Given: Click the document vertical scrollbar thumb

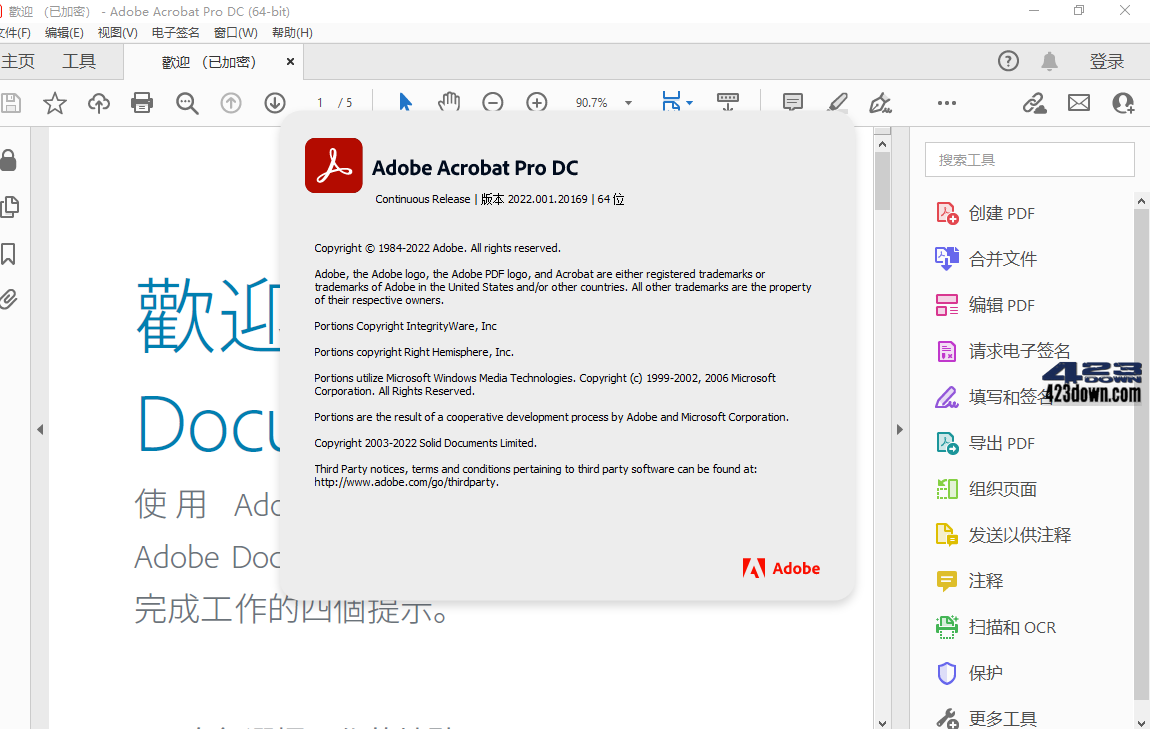Looking at the screenshot, I should (x=882, y=181).
